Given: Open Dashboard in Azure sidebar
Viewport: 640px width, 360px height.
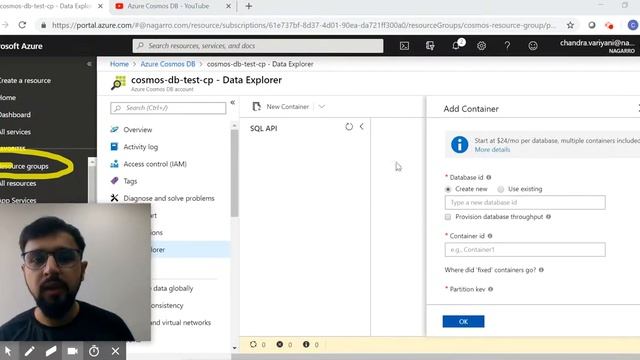Looking at the screenshot, I should tap(16, 115).
